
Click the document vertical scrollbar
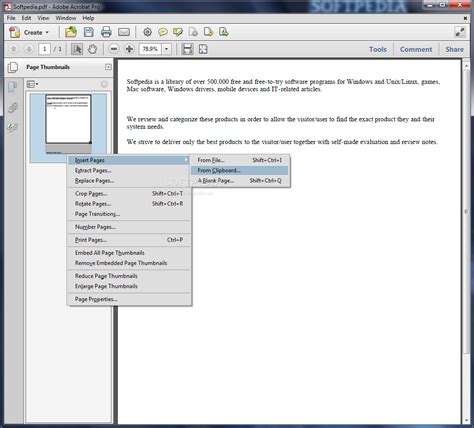click(x=466, y=211)
